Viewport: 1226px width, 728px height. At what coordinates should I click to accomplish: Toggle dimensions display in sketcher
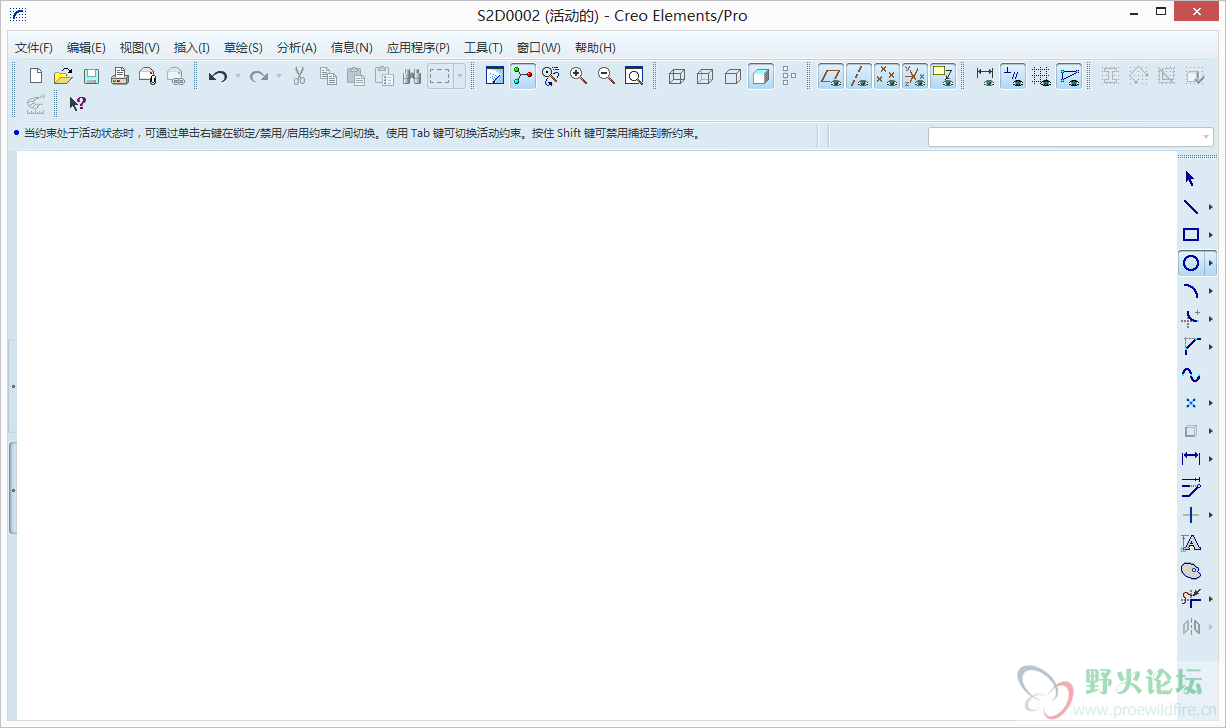pos(985,76)
